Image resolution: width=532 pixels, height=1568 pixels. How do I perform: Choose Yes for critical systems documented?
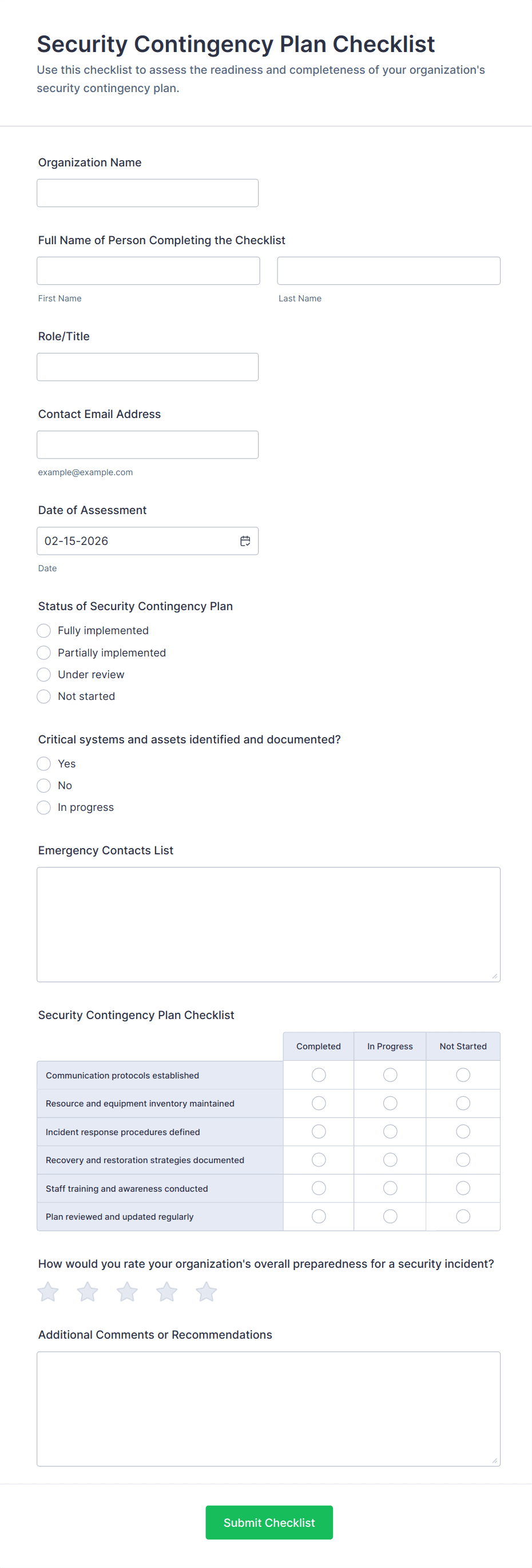pos(44,764)
